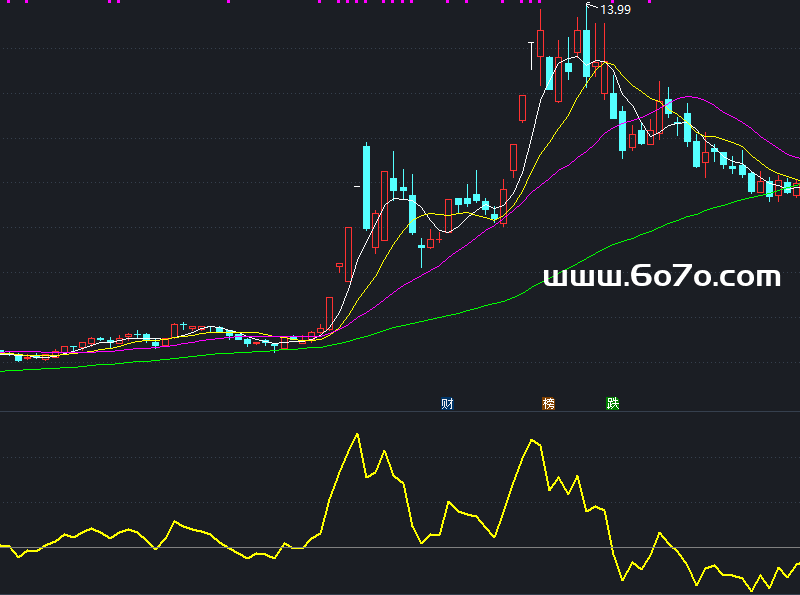
Task: Click the arrow flag pointing to the 13.99 high
Action: tap(590, 7)
